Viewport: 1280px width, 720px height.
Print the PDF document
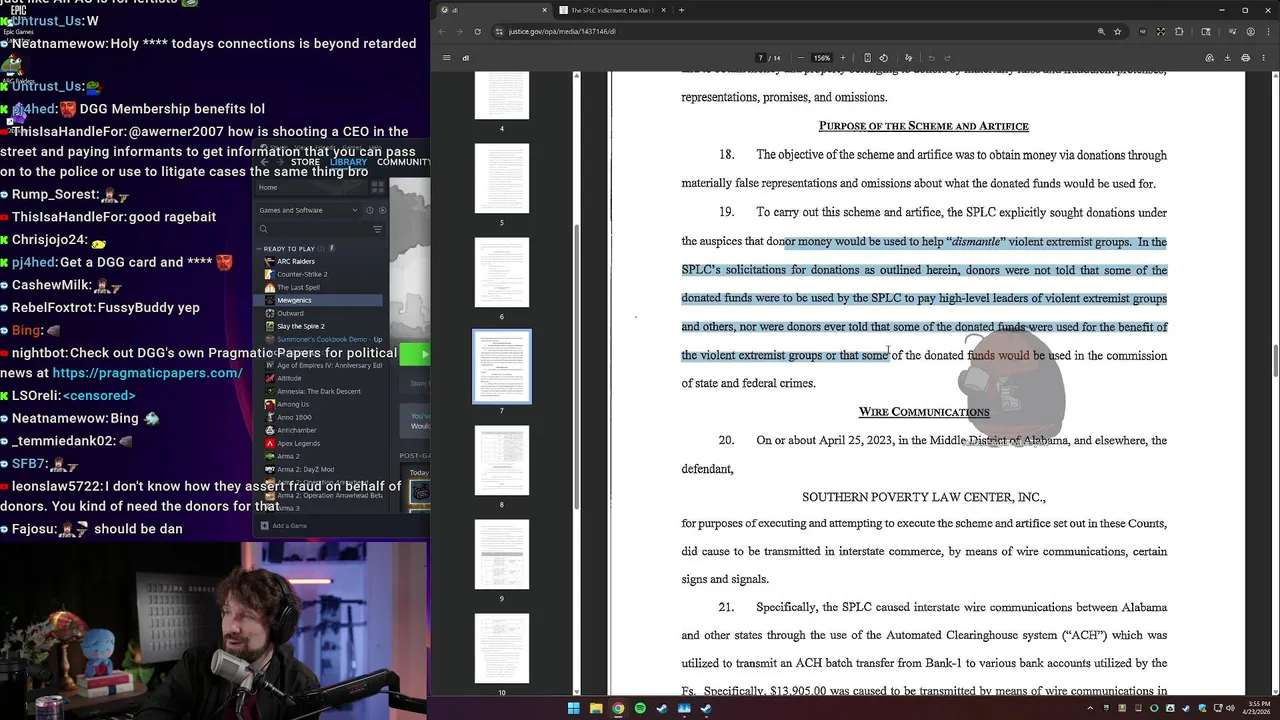1245,58
